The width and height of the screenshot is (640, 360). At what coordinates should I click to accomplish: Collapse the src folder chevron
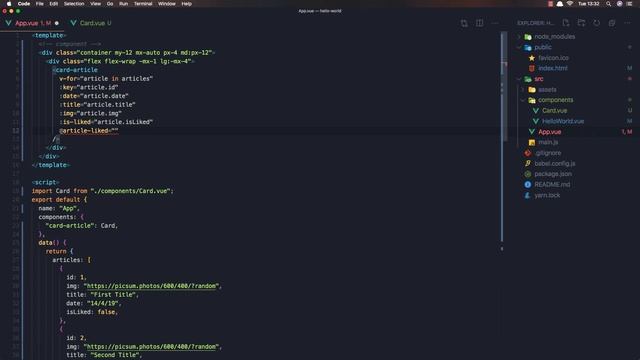(x=519, y=79)
